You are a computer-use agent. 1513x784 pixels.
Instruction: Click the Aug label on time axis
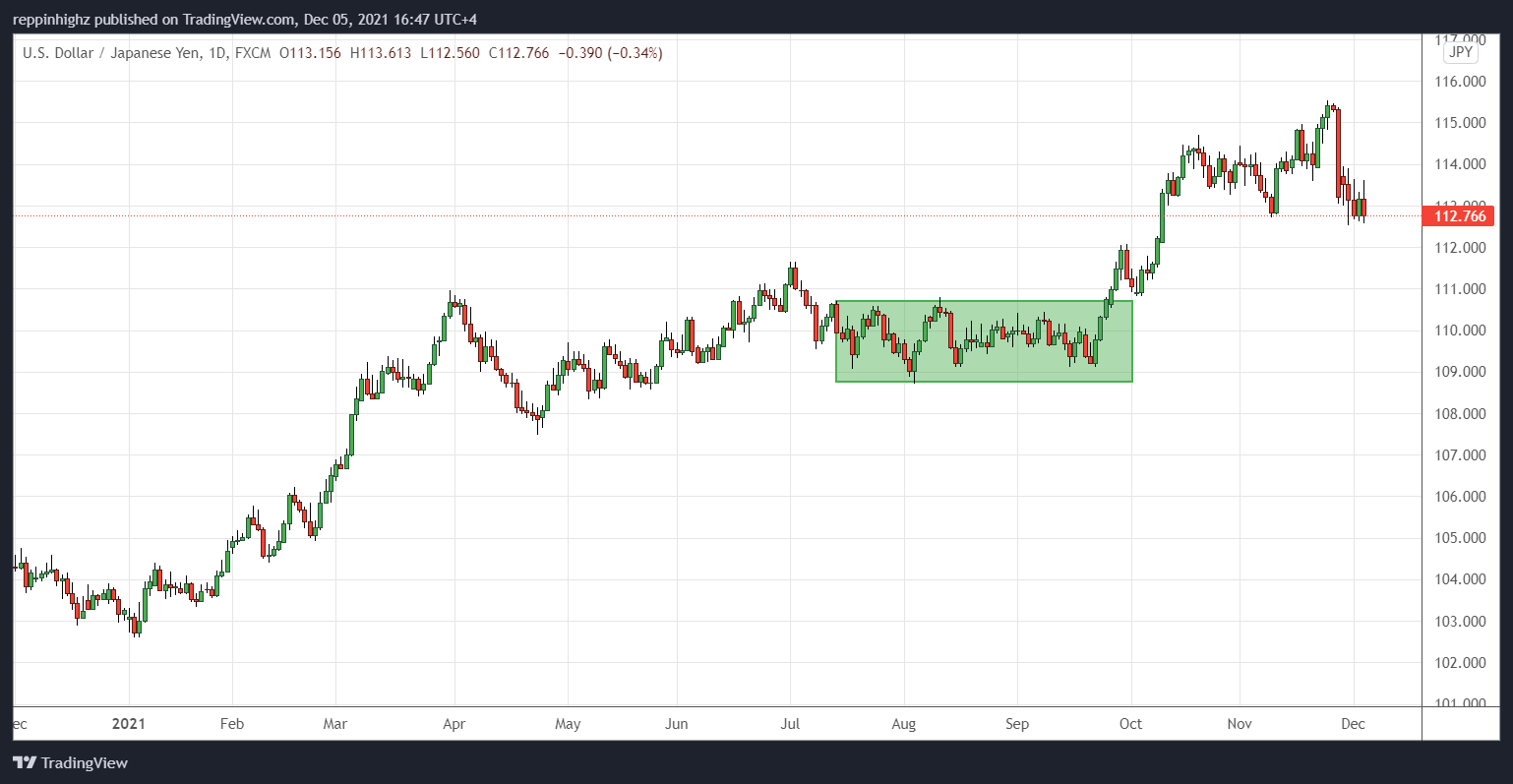point(904,724)
